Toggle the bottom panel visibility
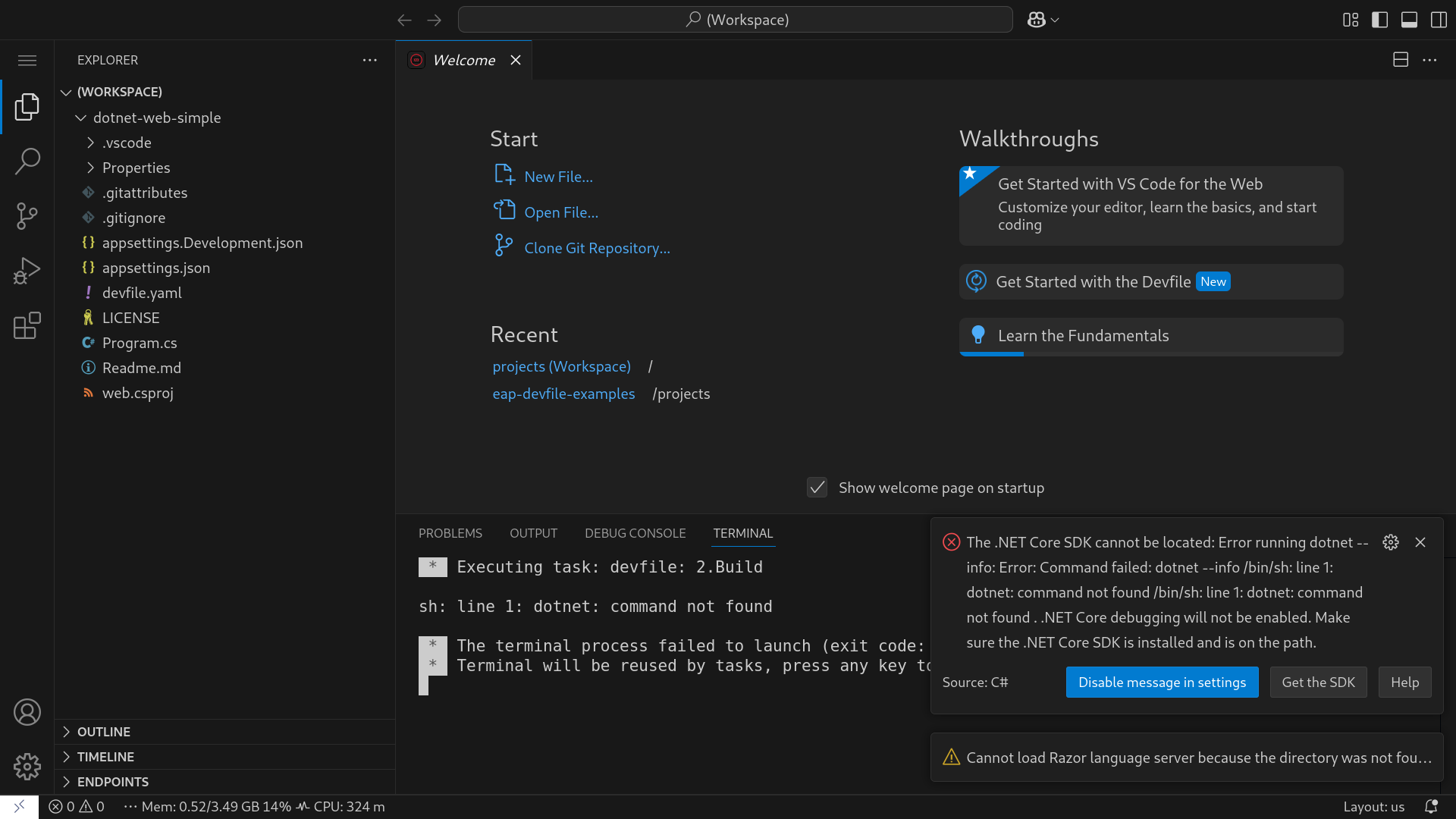Screen dimensions: 1456x819 [x=1409, y=20]
